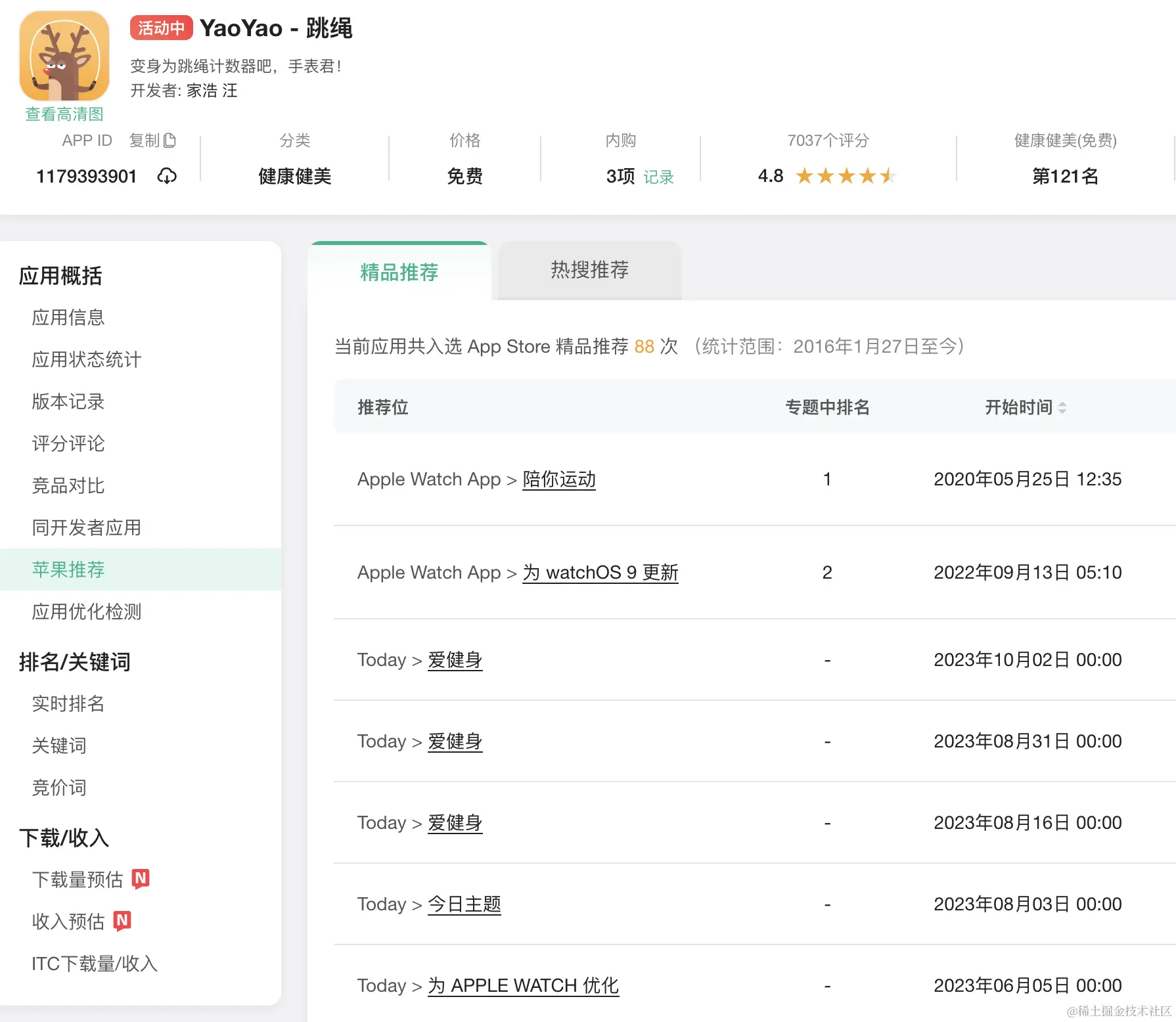Viewport: 1176px width, 1022px height.
Task: Click the 4.8 star rating display
Action: (826, 176)
